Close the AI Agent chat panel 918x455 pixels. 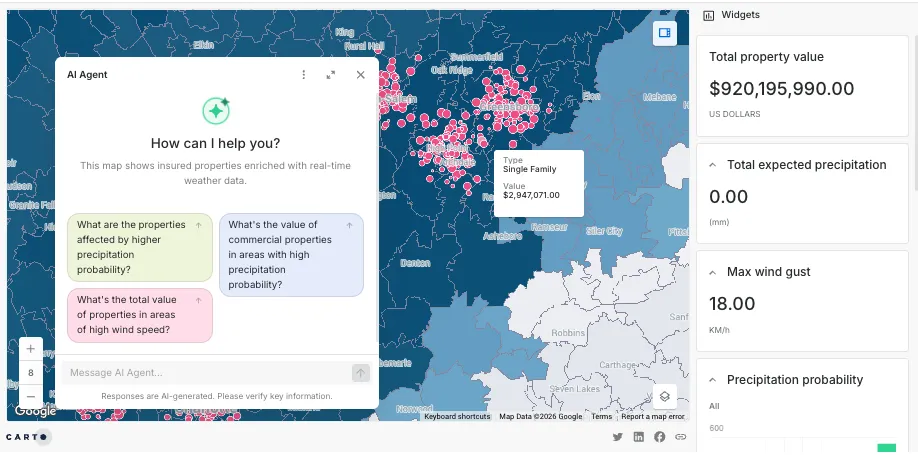(x=361, y=75)
